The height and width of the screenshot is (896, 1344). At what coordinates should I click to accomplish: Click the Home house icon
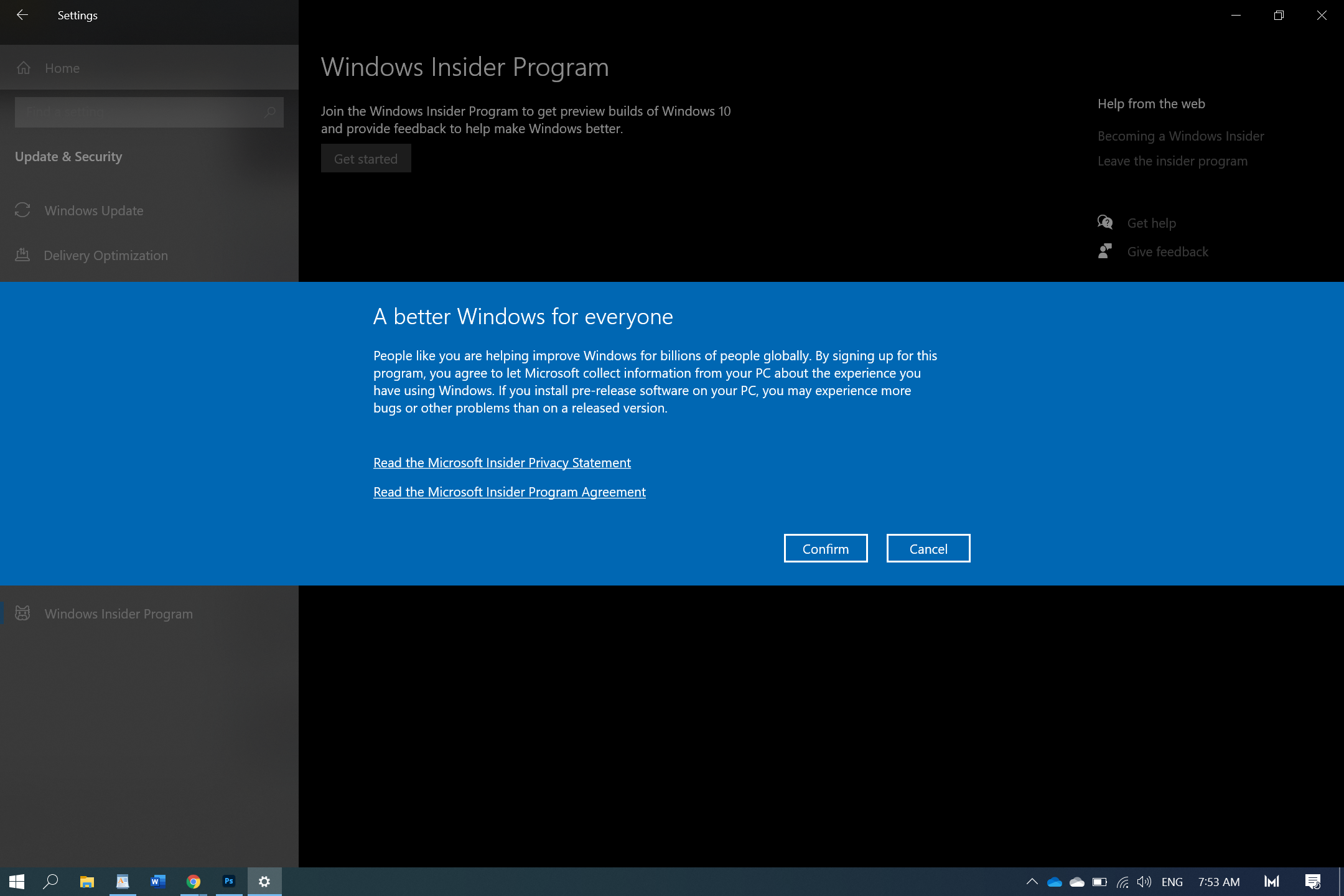24,68
